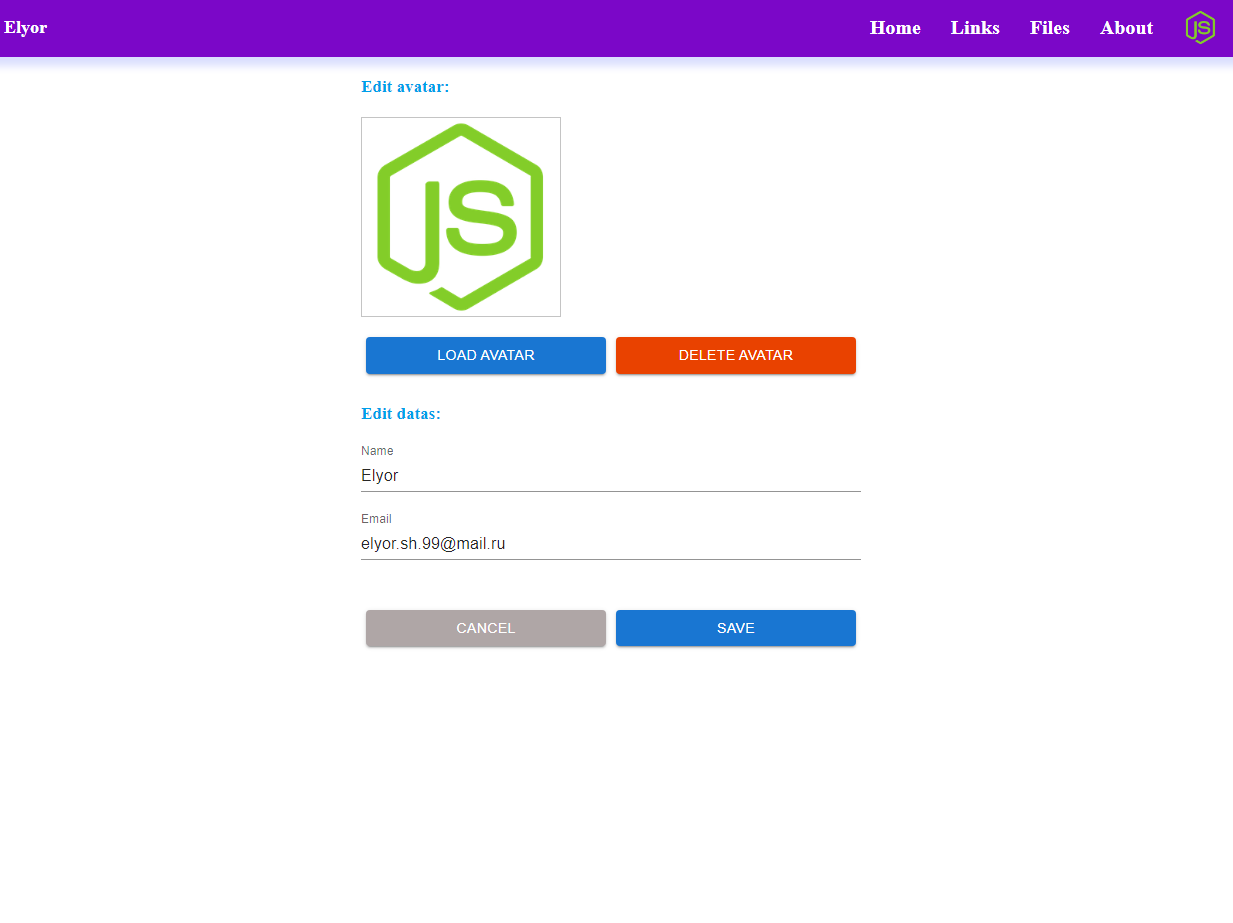Click the small Name label above field
1233x923 pixels.
point(377,451)
